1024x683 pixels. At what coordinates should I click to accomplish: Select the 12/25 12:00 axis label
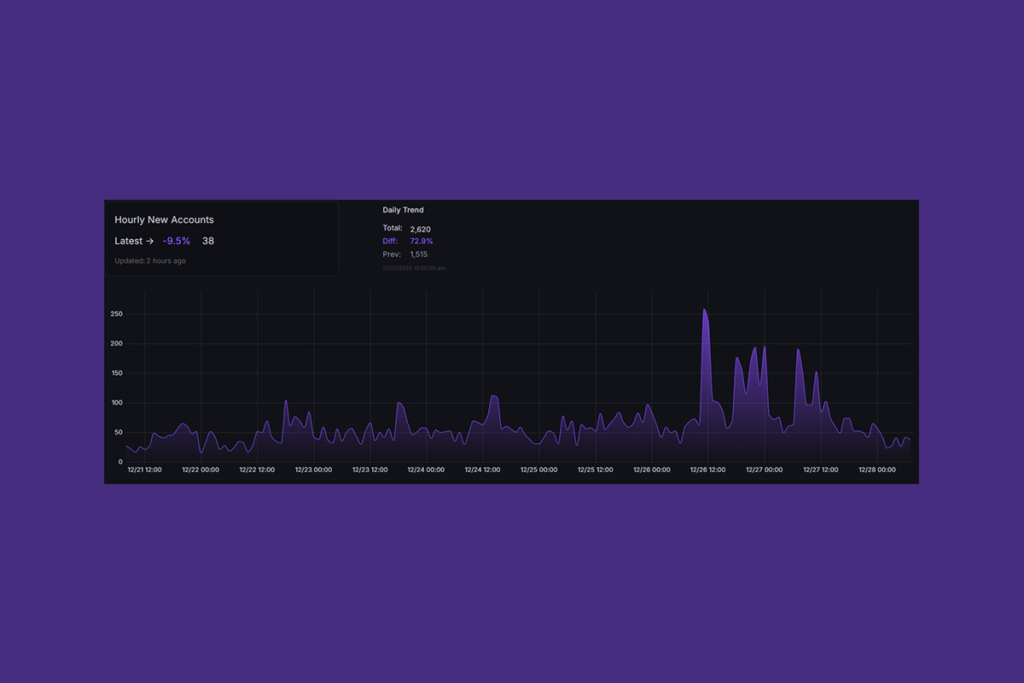(594, 468)
